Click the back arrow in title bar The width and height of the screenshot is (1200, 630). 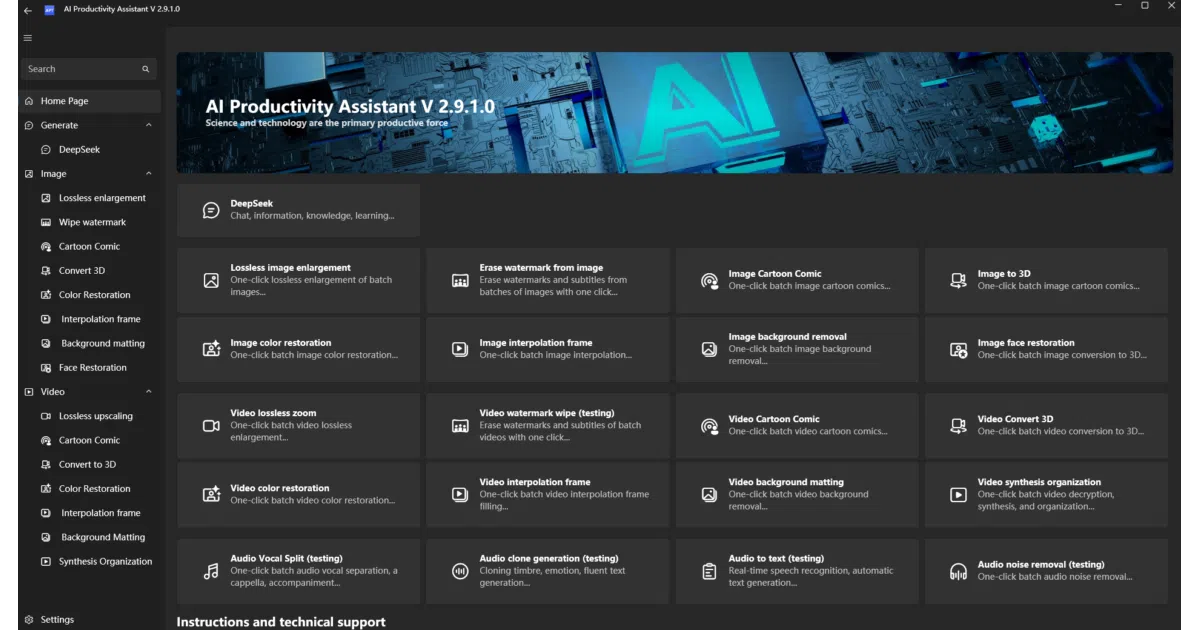(x=27, y=9)
